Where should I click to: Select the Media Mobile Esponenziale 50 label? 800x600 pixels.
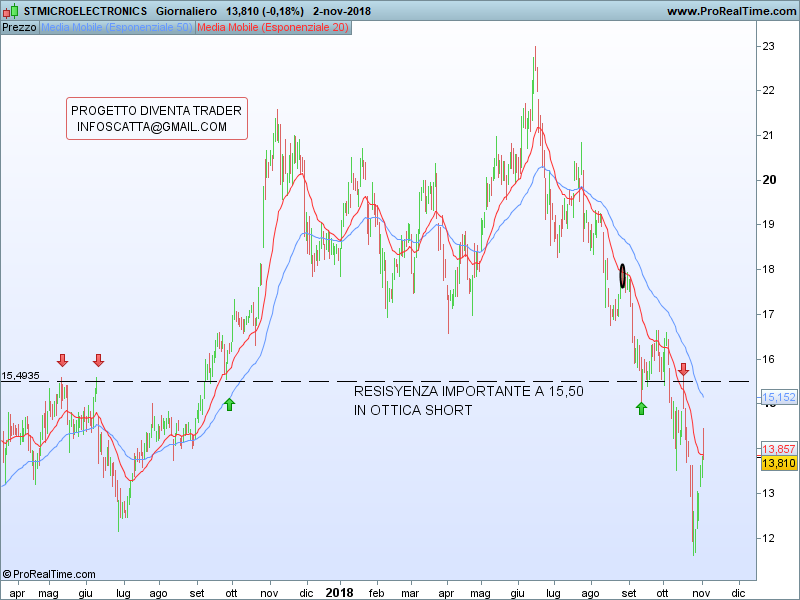click(117, 27)
